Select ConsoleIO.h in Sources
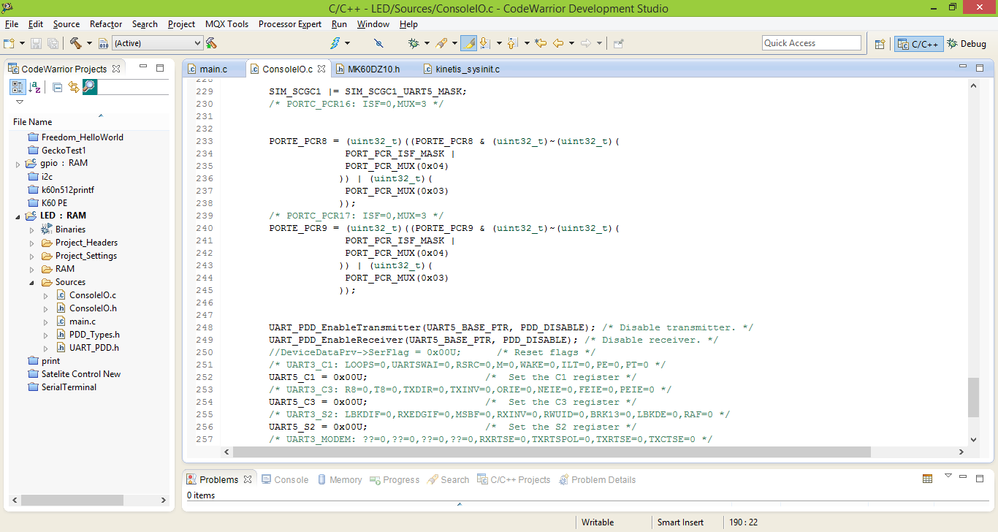This screenshot has height=532, width=998. click(93, 308)
